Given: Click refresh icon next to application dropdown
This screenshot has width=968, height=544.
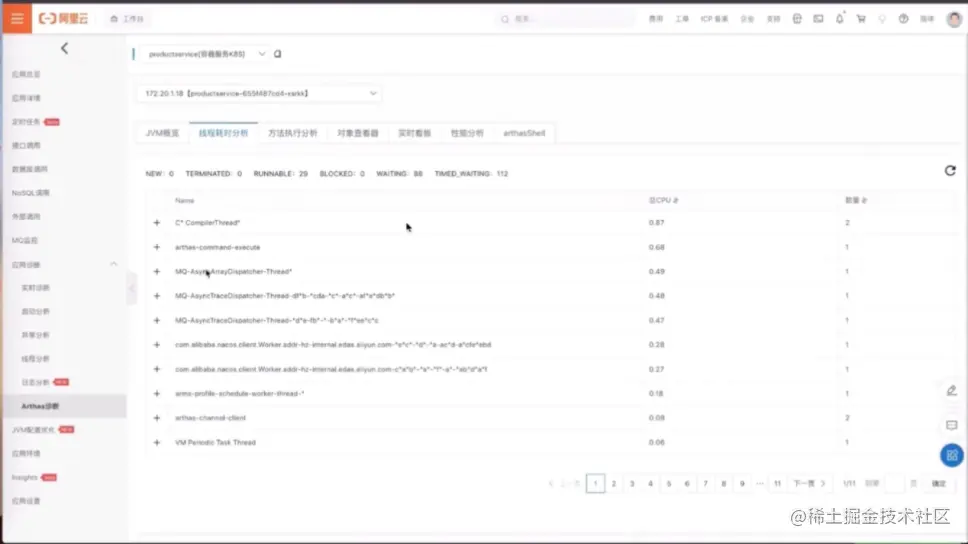Looking at the screenshot, I should pyautogui.click(x=278, y=54).
